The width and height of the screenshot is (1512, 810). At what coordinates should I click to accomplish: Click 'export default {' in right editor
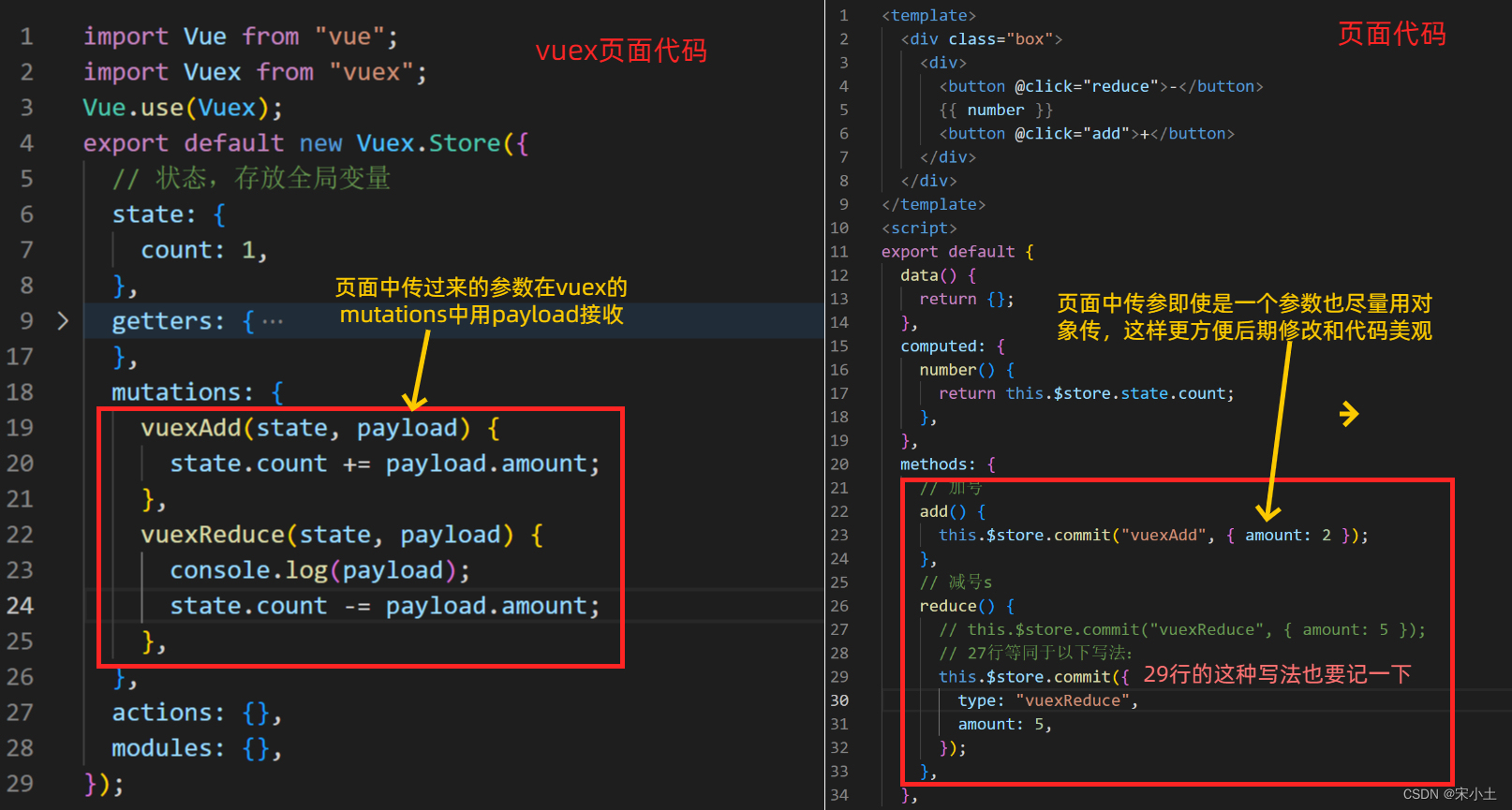click(957, 252)
